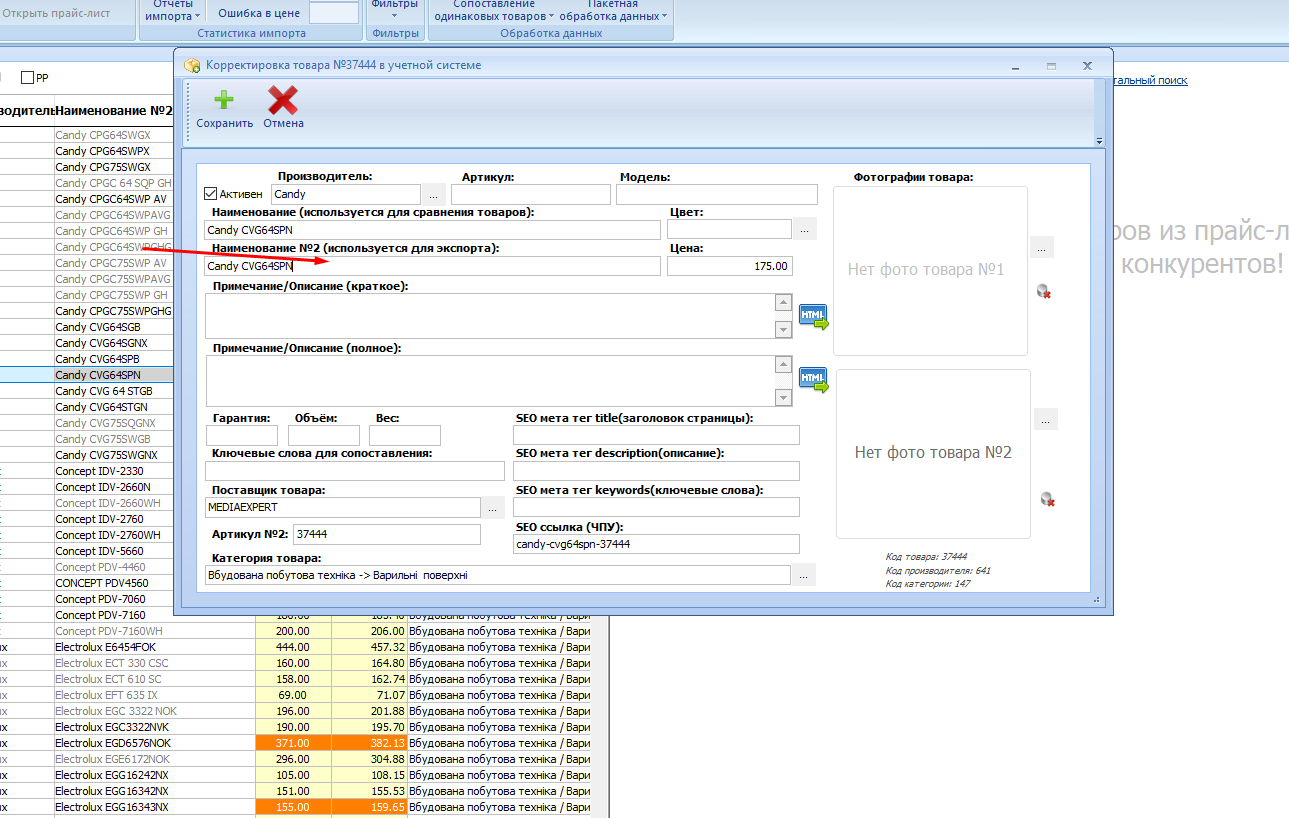Close the Корректировка товара dialog window
Screen dimensions: 1289x818
[1087, 65]
